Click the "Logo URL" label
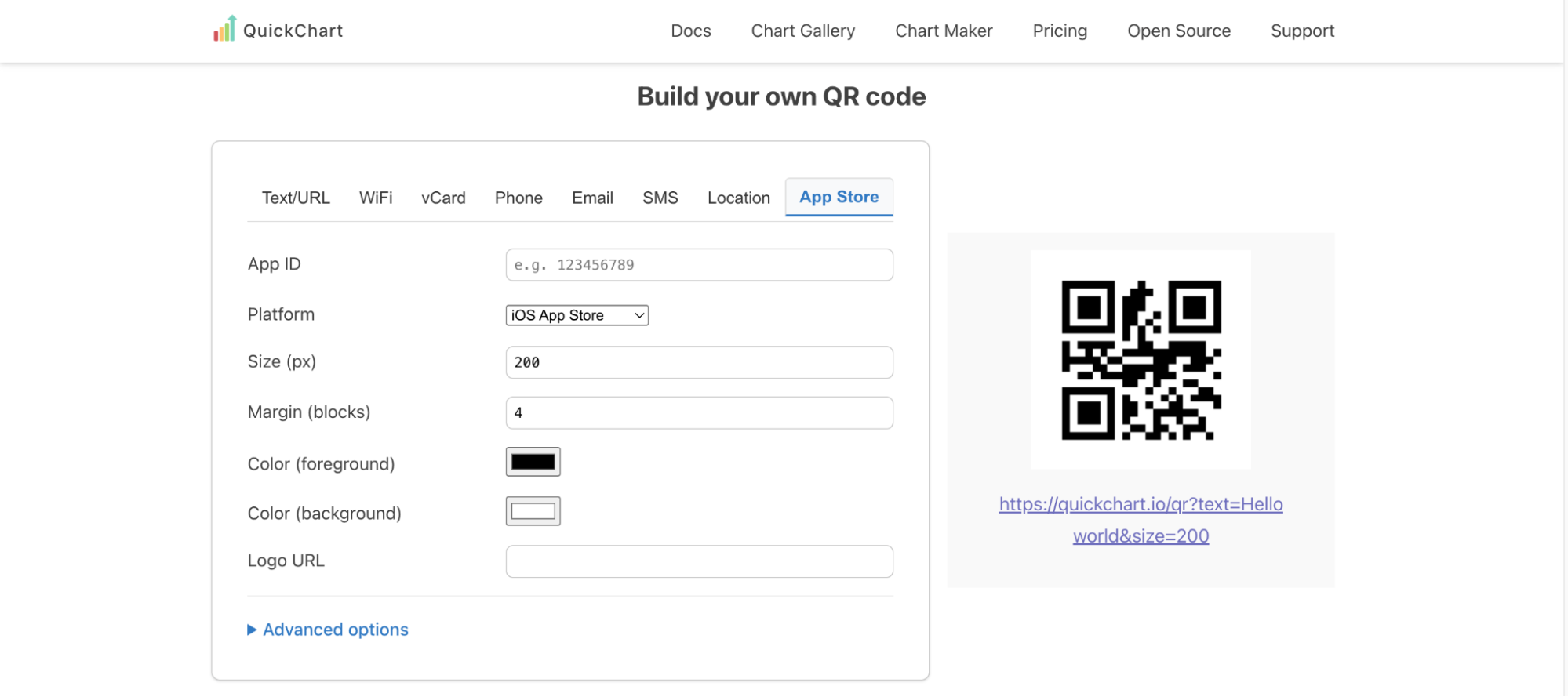Screen dimensions: 1568x697 click(286, 561)
